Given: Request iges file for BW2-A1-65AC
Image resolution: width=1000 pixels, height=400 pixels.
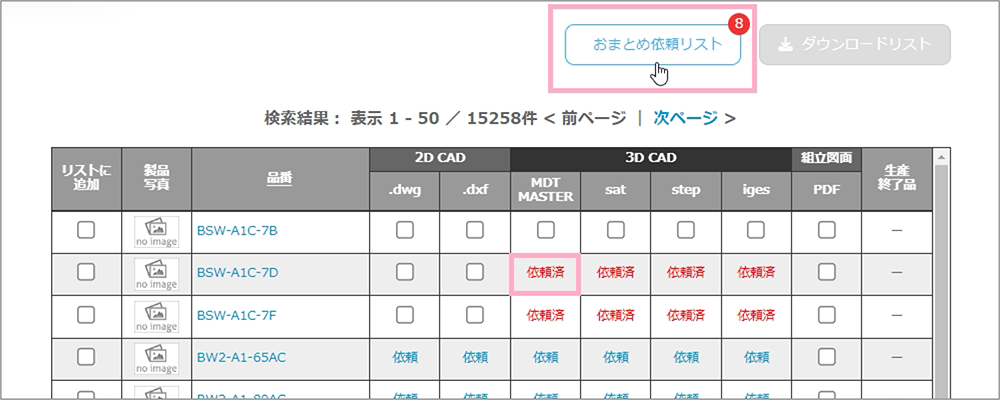Looking at the screenshot, I should 756,357.
